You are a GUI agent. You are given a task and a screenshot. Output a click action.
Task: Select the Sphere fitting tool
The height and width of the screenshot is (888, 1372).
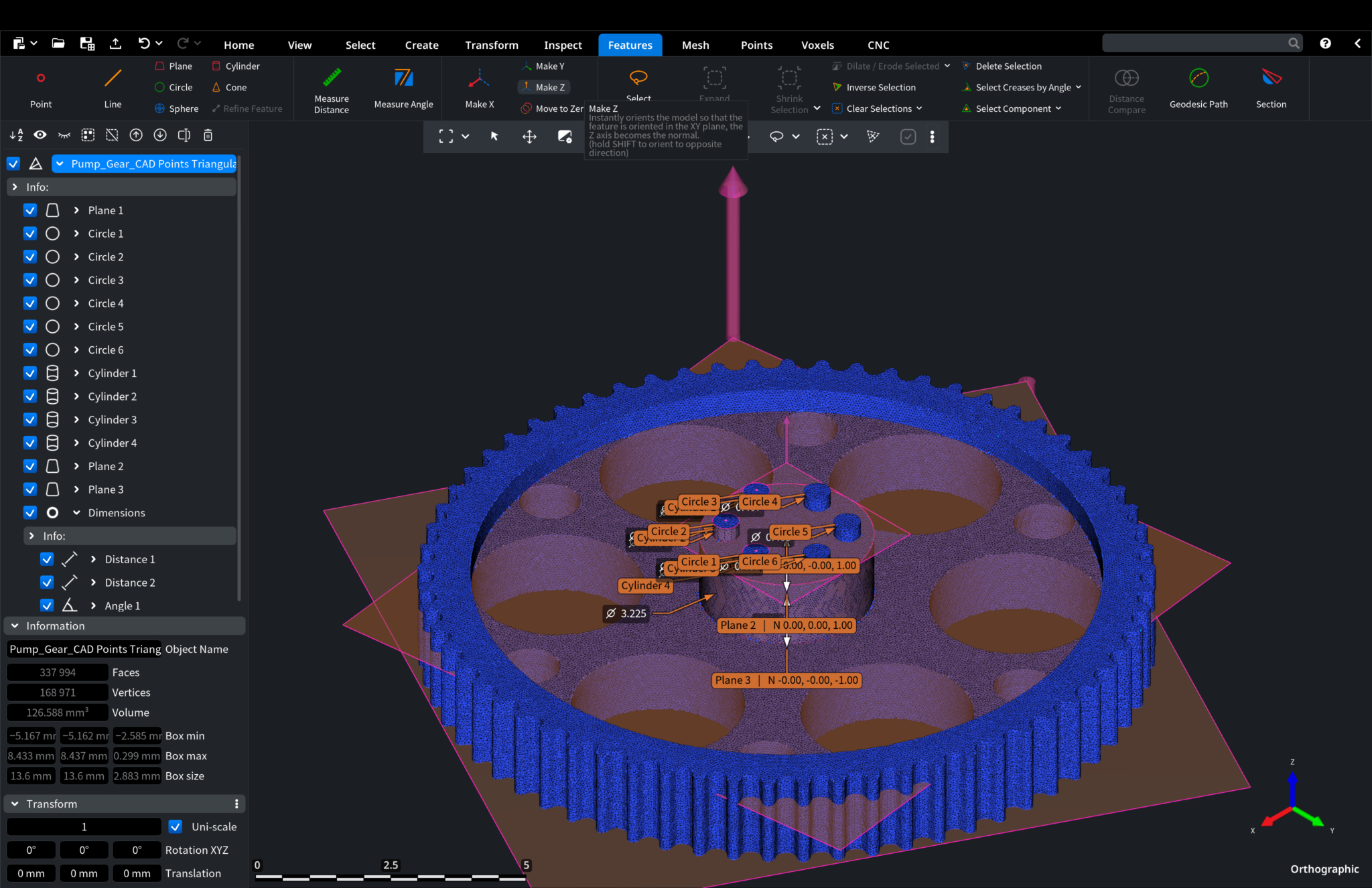[x=176, y=108]
